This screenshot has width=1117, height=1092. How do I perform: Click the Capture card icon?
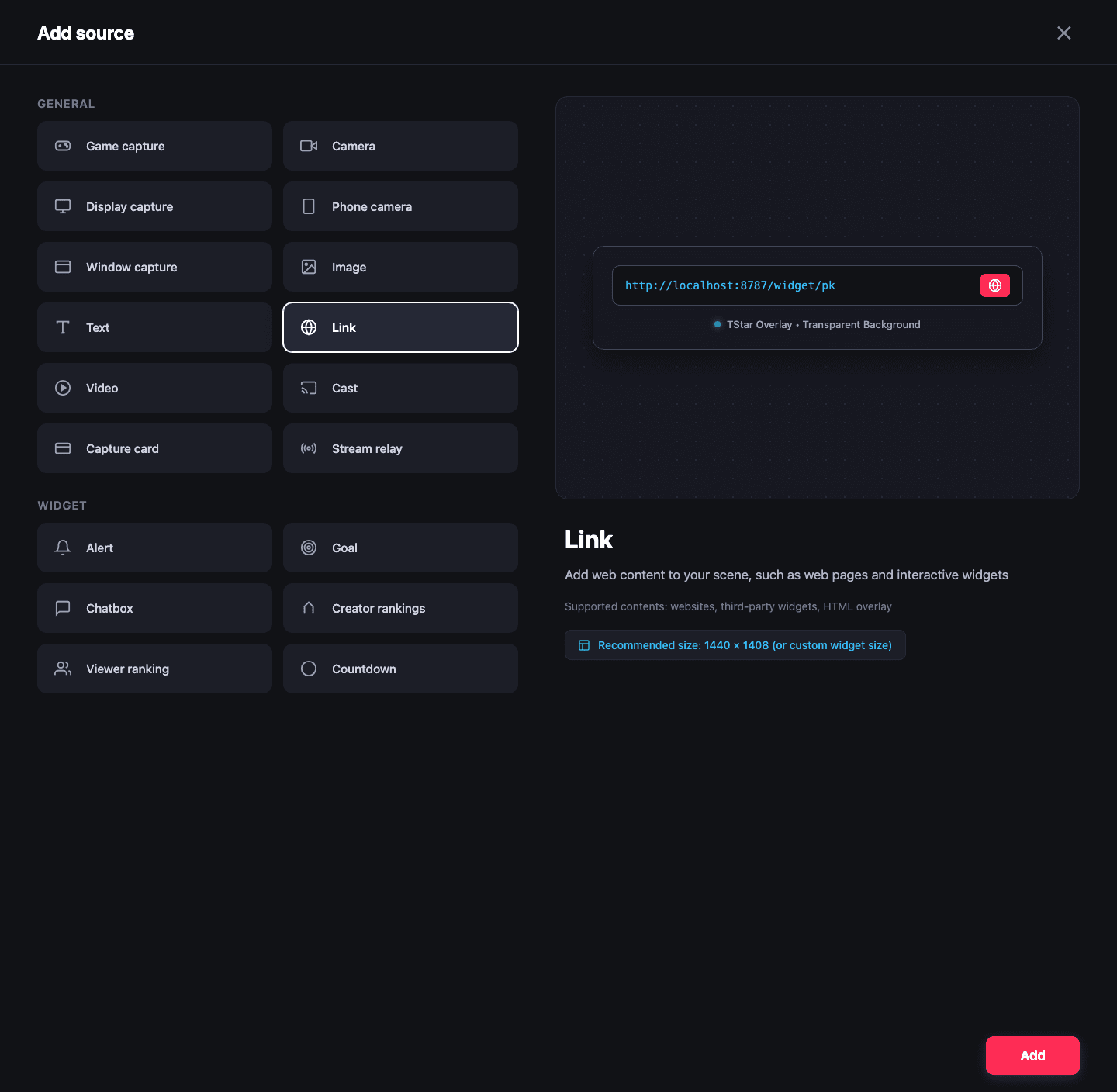(x=63, y=448)
